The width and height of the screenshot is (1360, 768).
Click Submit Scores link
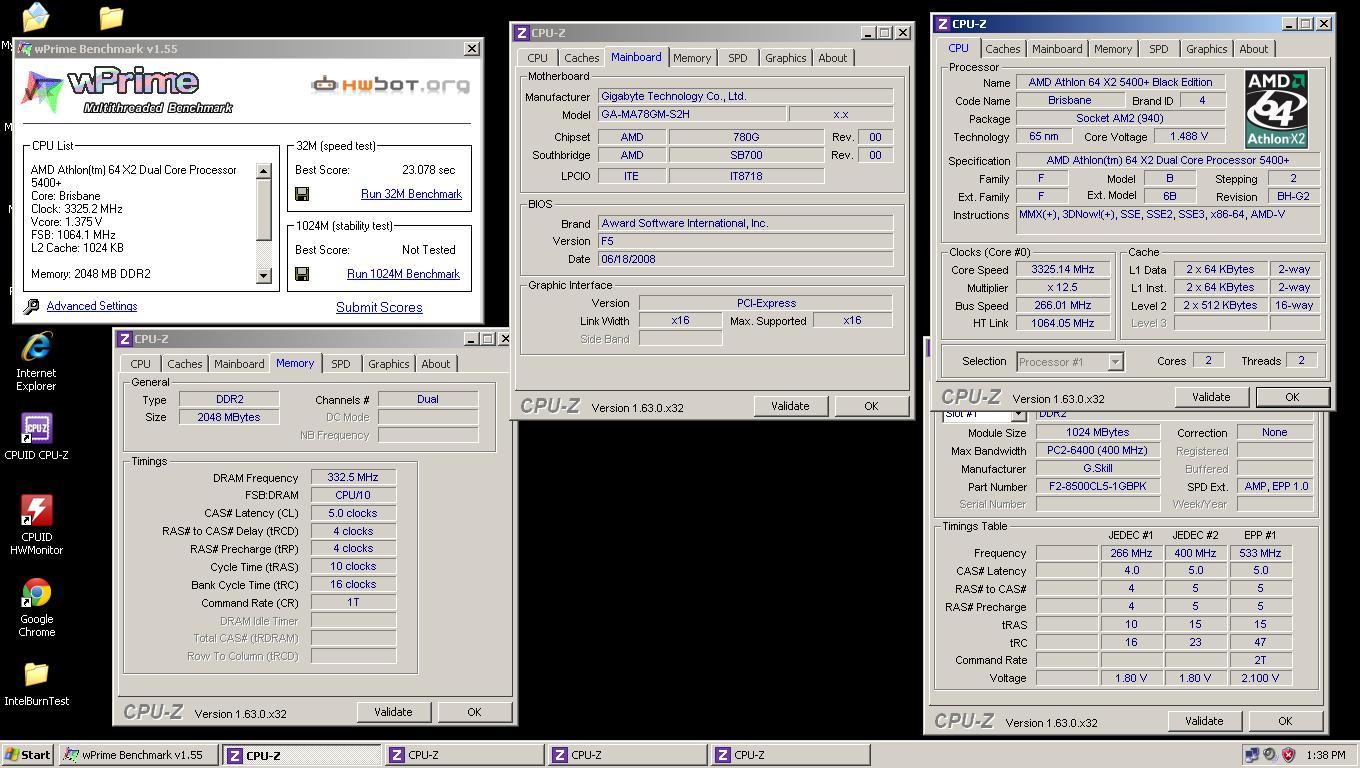click(379, 307)
